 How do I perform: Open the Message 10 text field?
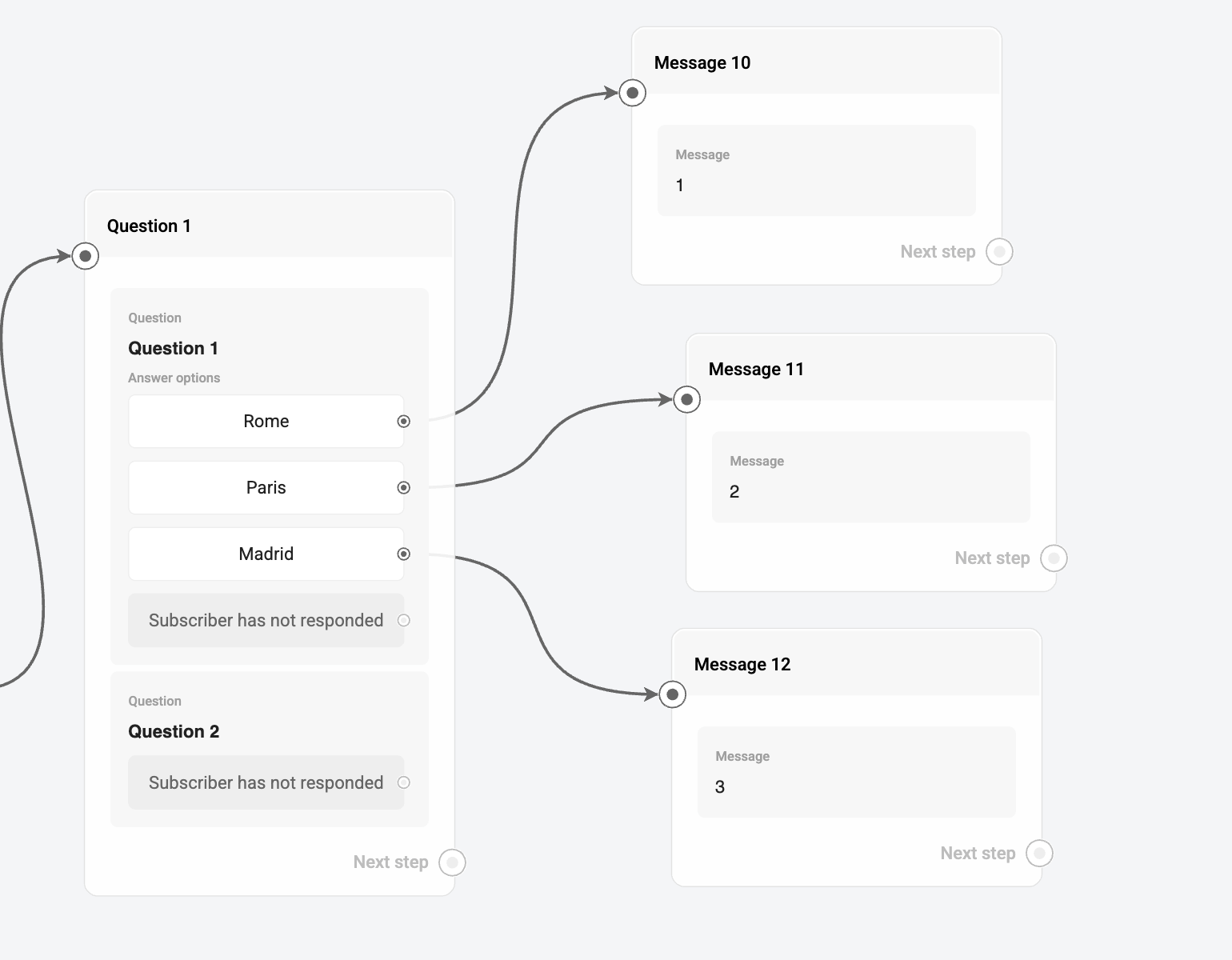[816, 170]
